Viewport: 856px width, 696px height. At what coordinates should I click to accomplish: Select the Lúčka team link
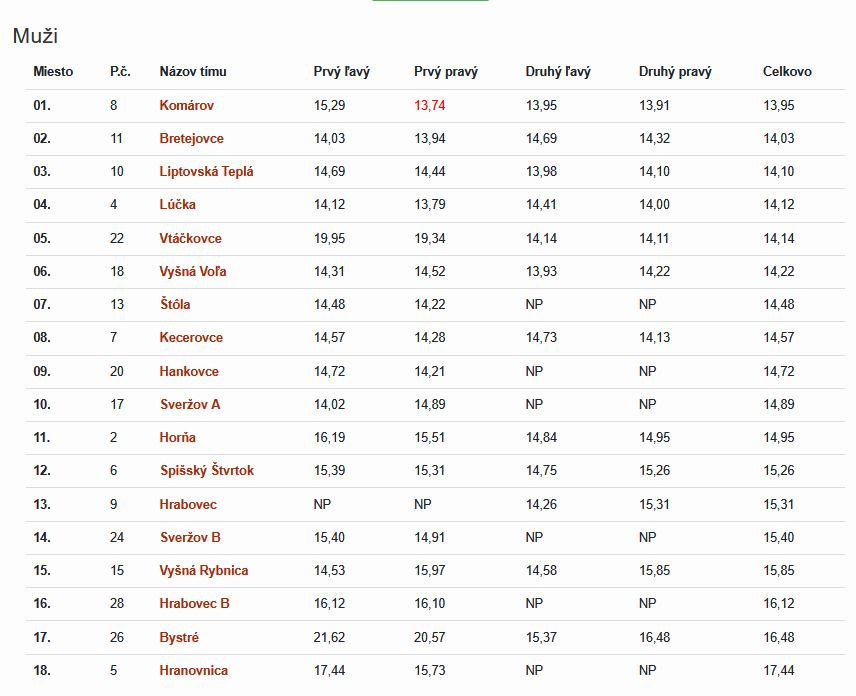click(x=177, y=204)
